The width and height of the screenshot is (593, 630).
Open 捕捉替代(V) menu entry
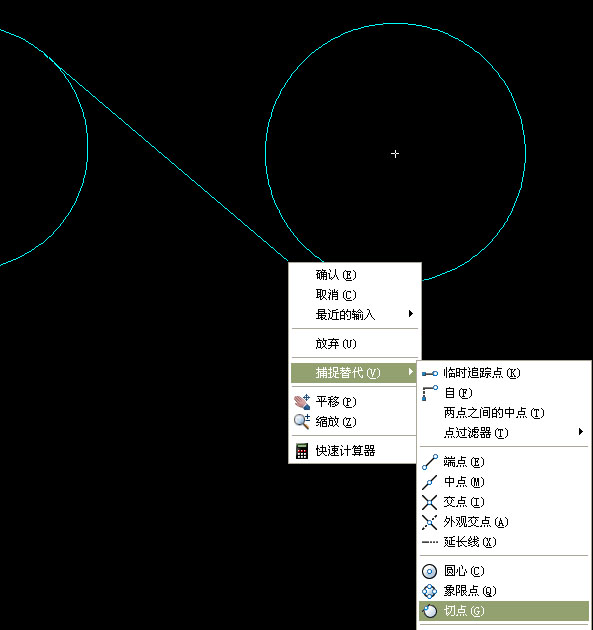[x=354, y=373]
